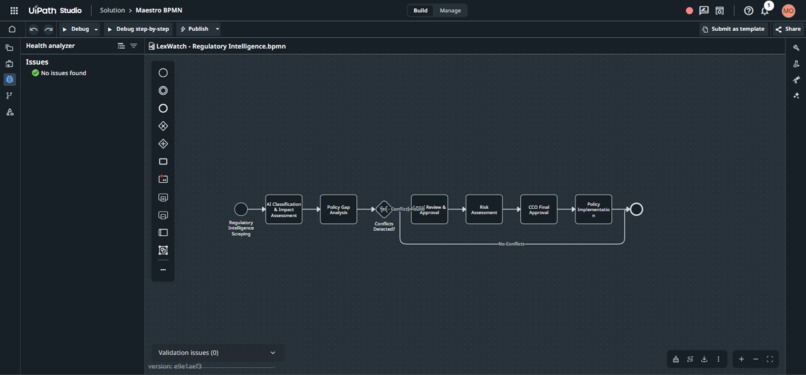Select the Start event palette tool
806x375 pixels.
pos(163,73)
